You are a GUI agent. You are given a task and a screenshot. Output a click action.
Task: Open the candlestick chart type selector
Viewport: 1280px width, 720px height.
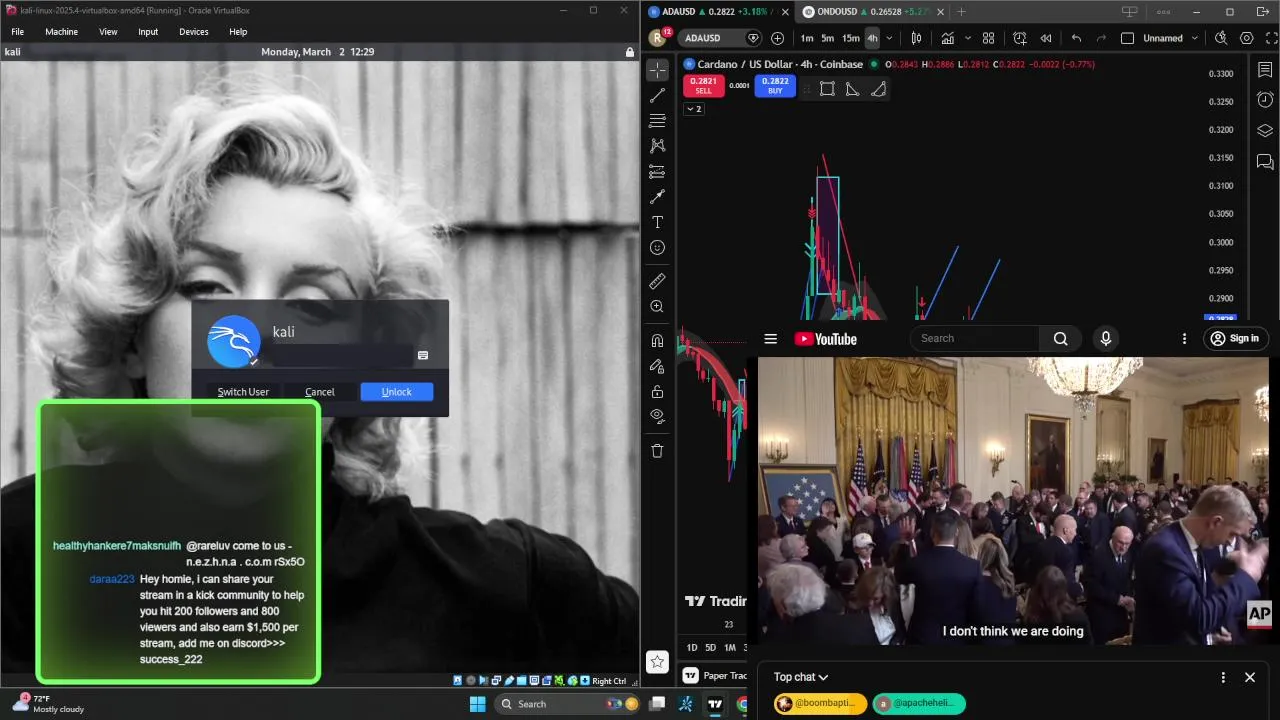click(916, 38)
